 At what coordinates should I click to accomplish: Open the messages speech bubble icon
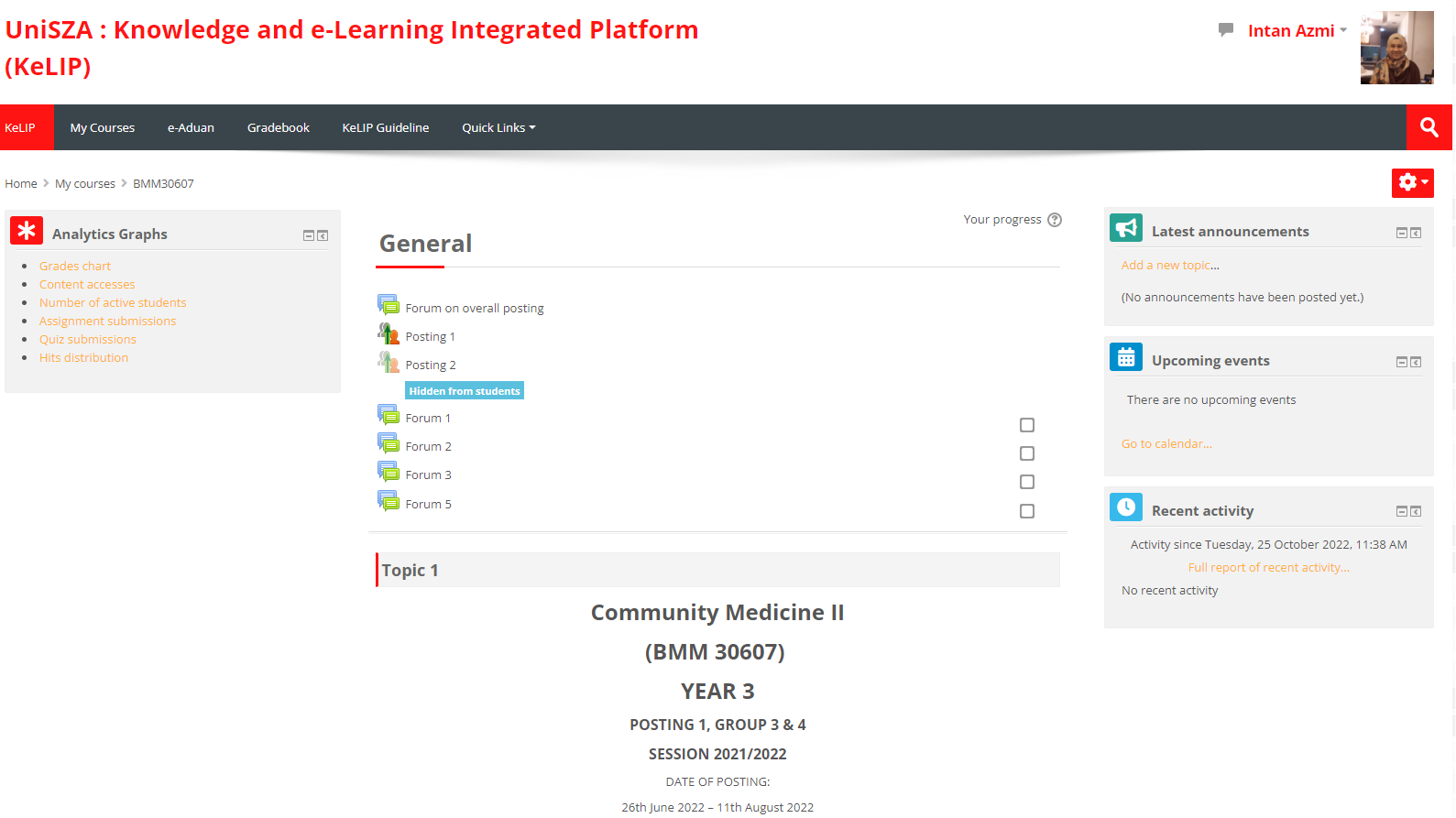(1226, 30)
